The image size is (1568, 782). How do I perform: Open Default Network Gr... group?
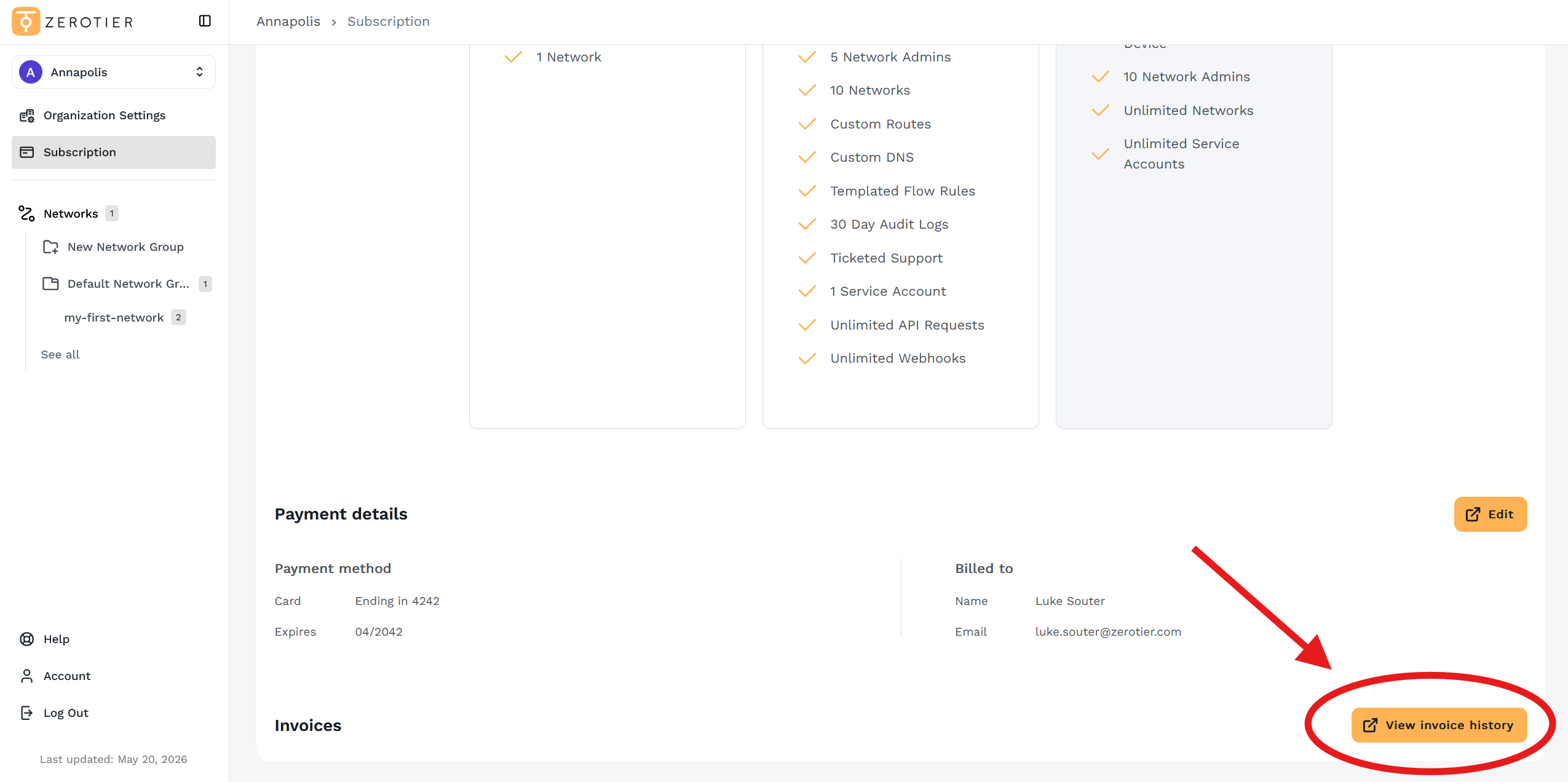129,284
